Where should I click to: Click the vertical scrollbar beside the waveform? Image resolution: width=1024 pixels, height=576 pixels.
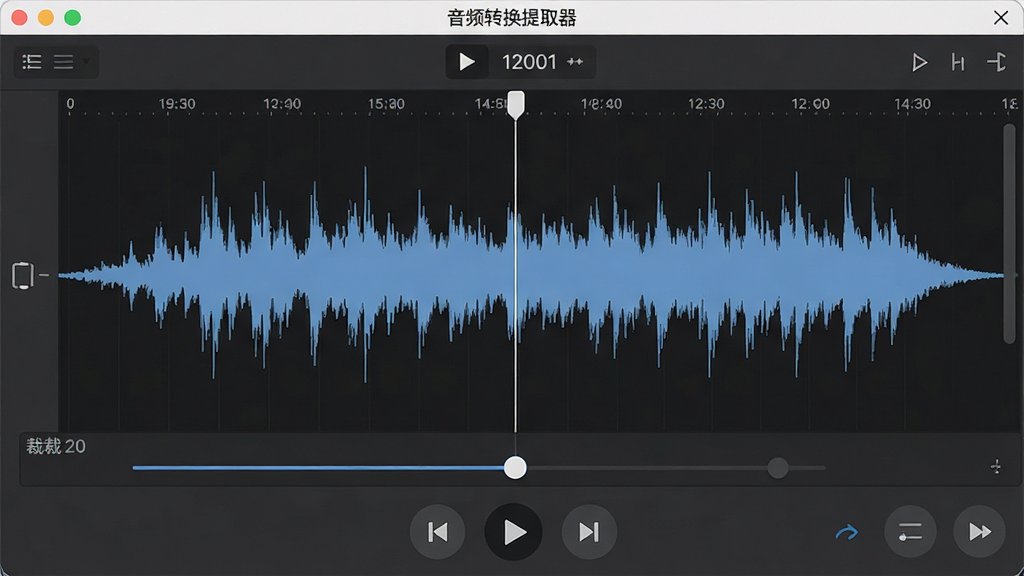1010,233
